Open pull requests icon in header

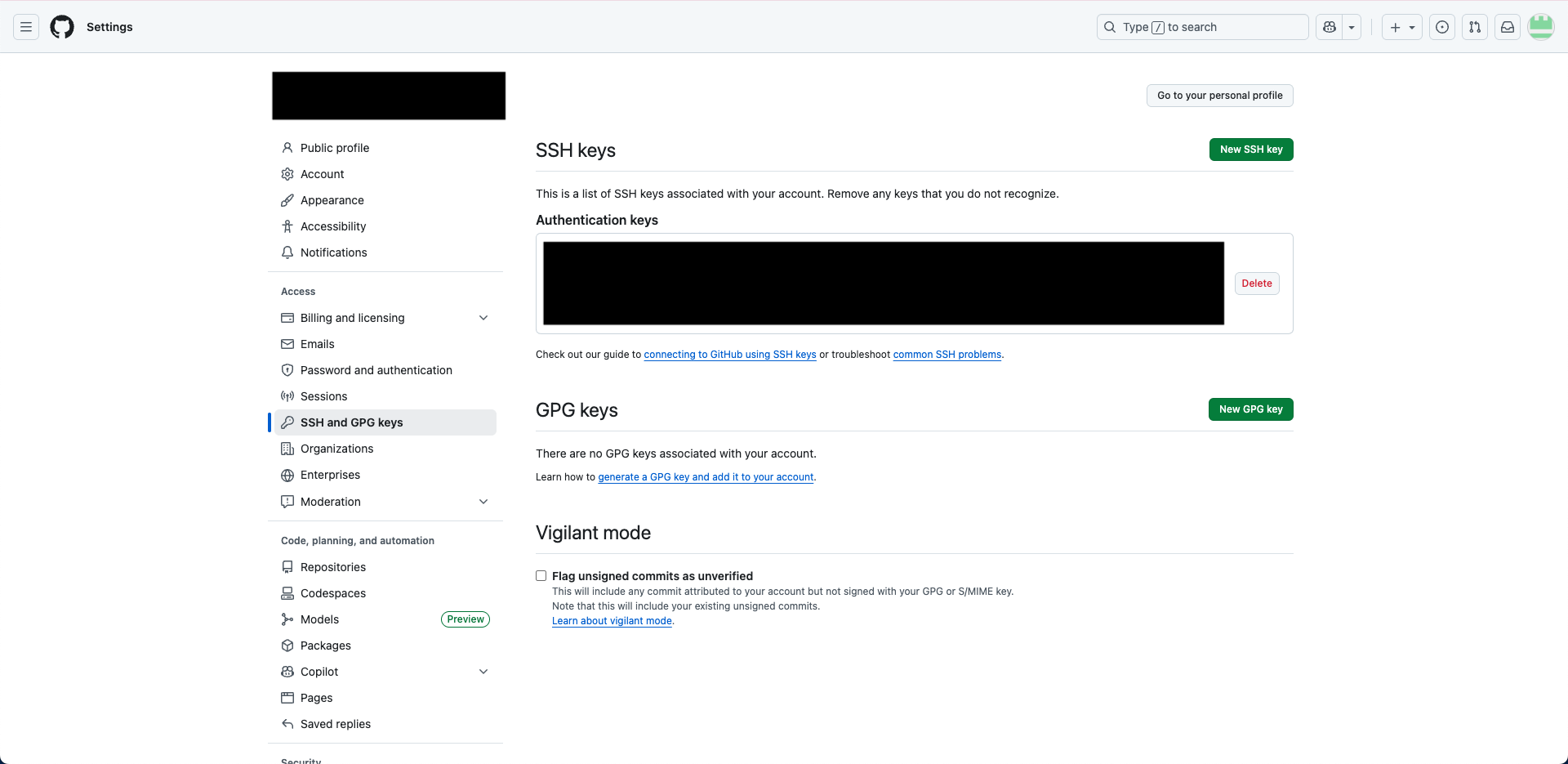tap(1475, 27)
